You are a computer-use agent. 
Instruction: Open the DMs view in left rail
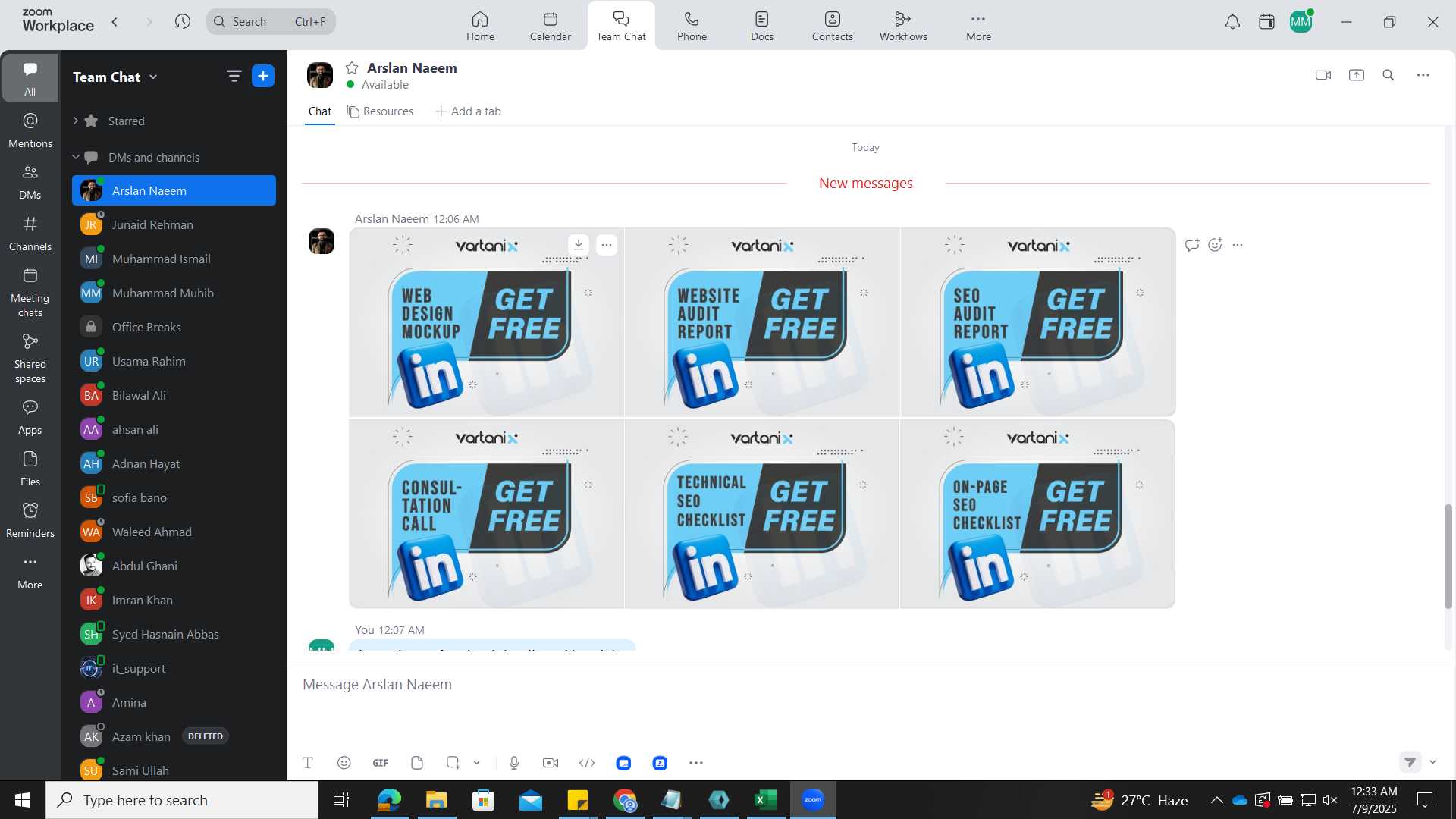point(30,182)
